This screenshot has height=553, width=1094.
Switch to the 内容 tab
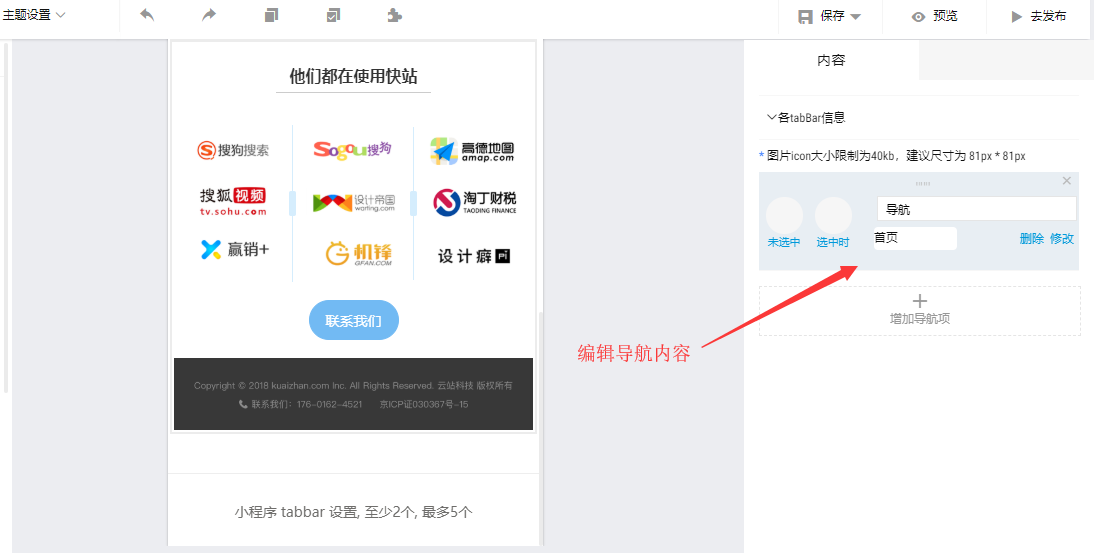(831, 60)
